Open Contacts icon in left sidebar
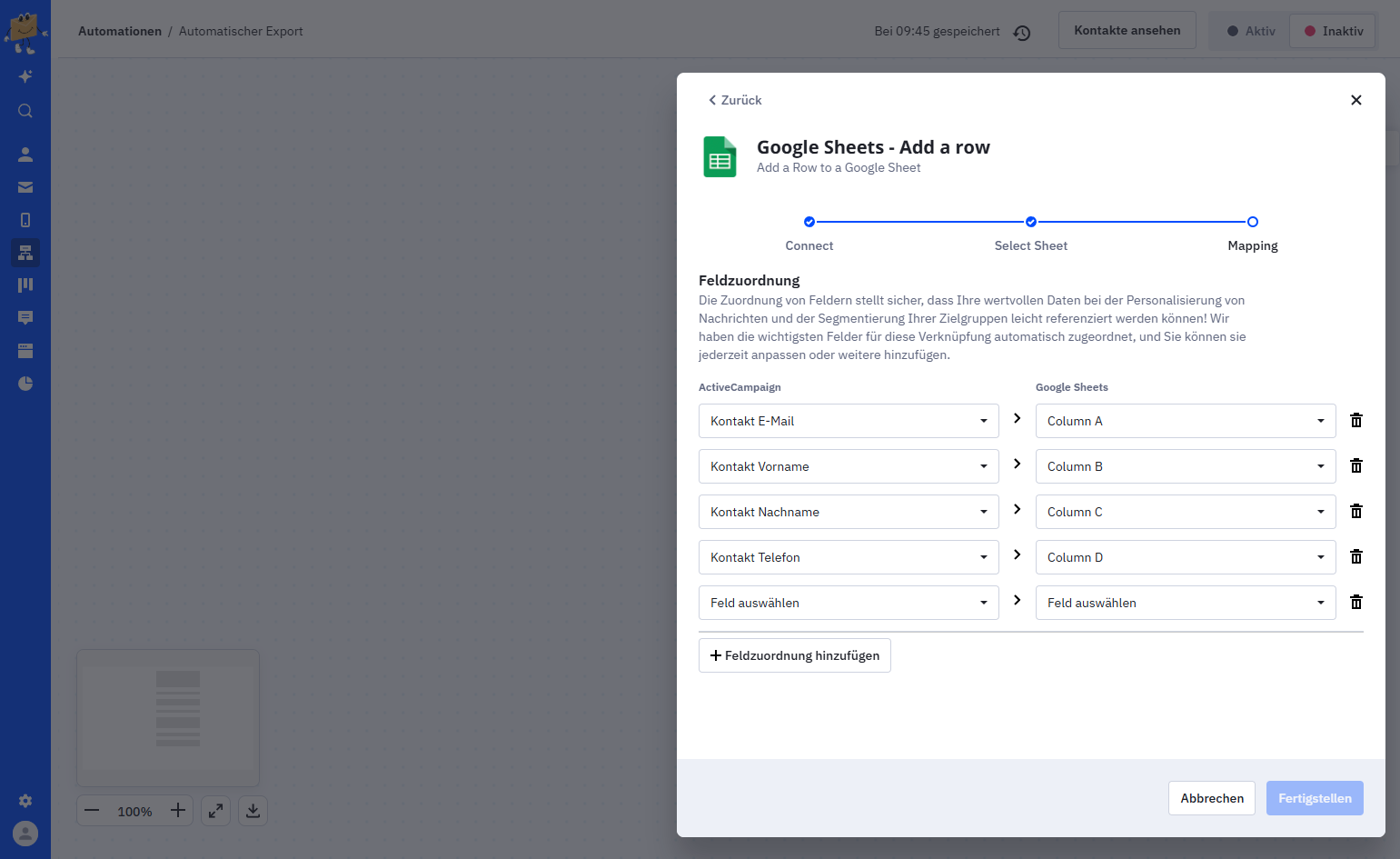The height and width of the screenshot is (859, 1400). (25, 155)
